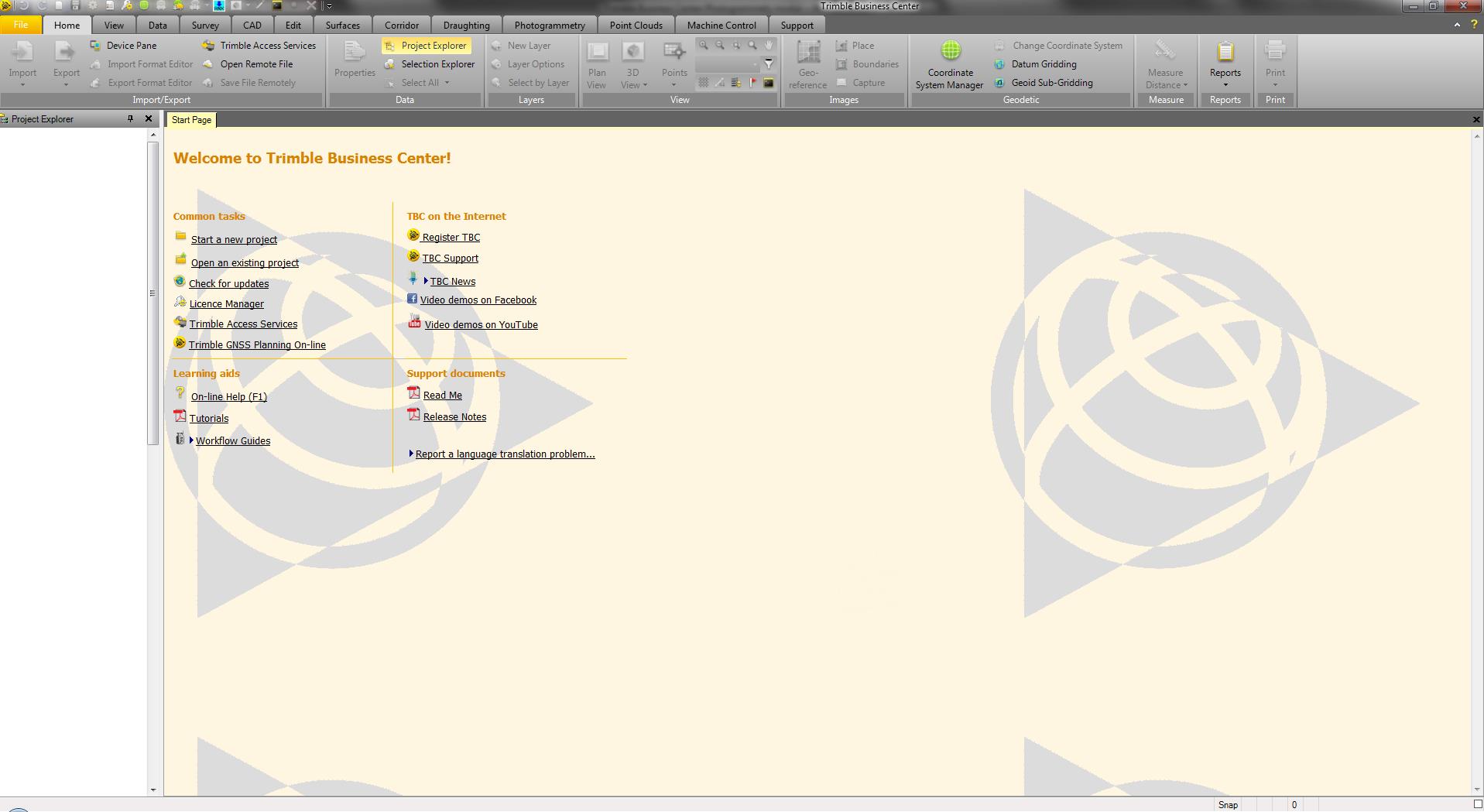Click Start a new project link

tap(234, 240)
